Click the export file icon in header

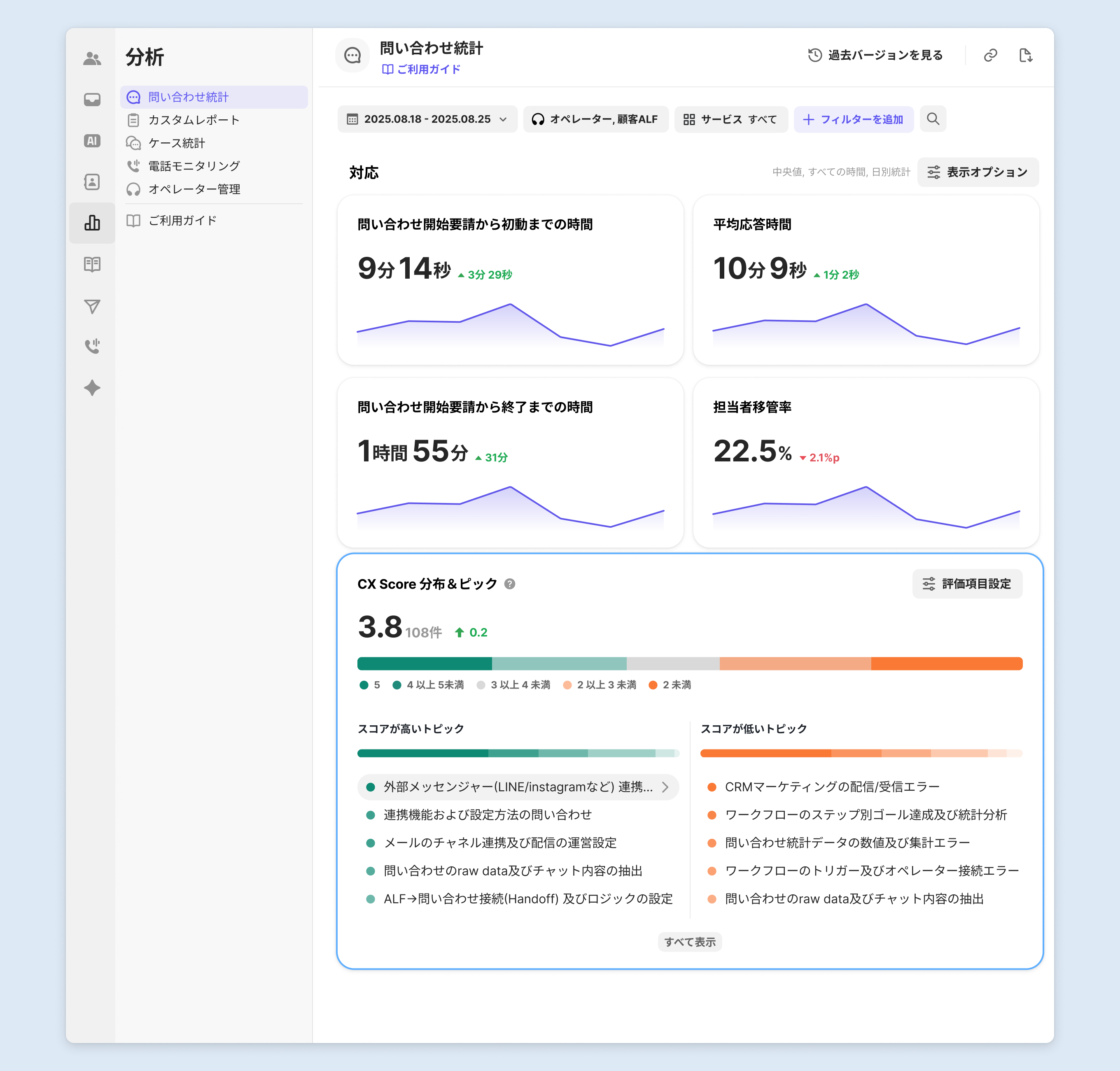pos(1026,56)
